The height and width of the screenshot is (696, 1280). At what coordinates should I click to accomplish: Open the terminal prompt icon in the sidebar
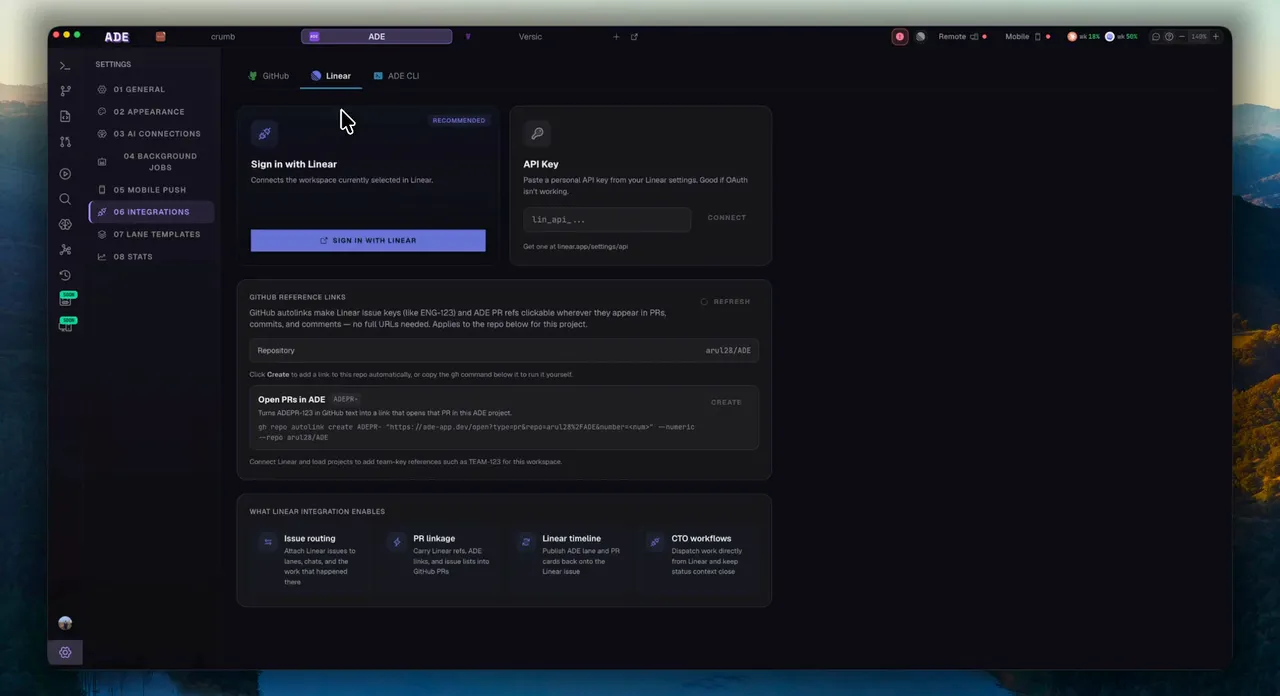[x=65, y=66]
